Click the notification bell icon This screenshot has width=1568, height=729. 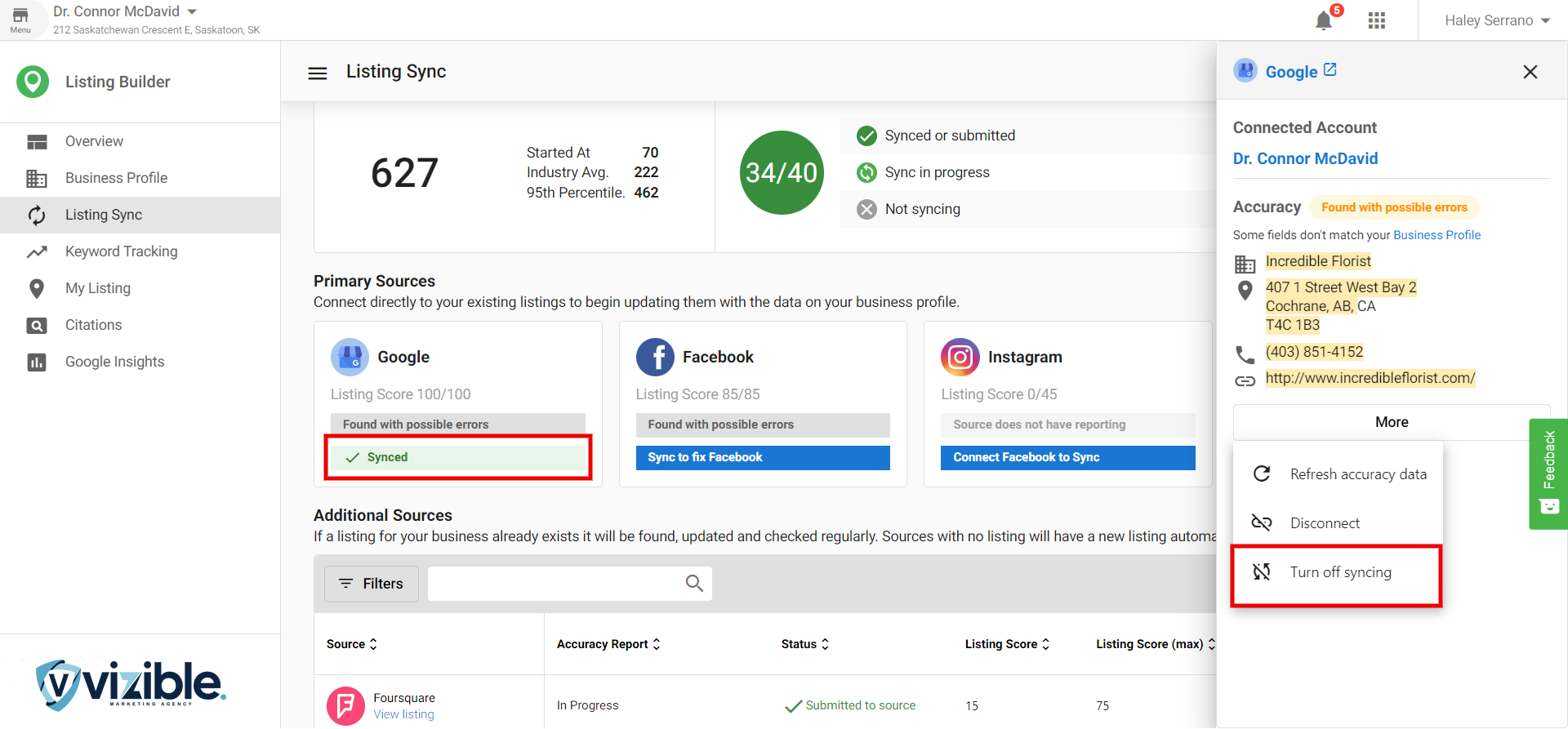[1324, 20]
